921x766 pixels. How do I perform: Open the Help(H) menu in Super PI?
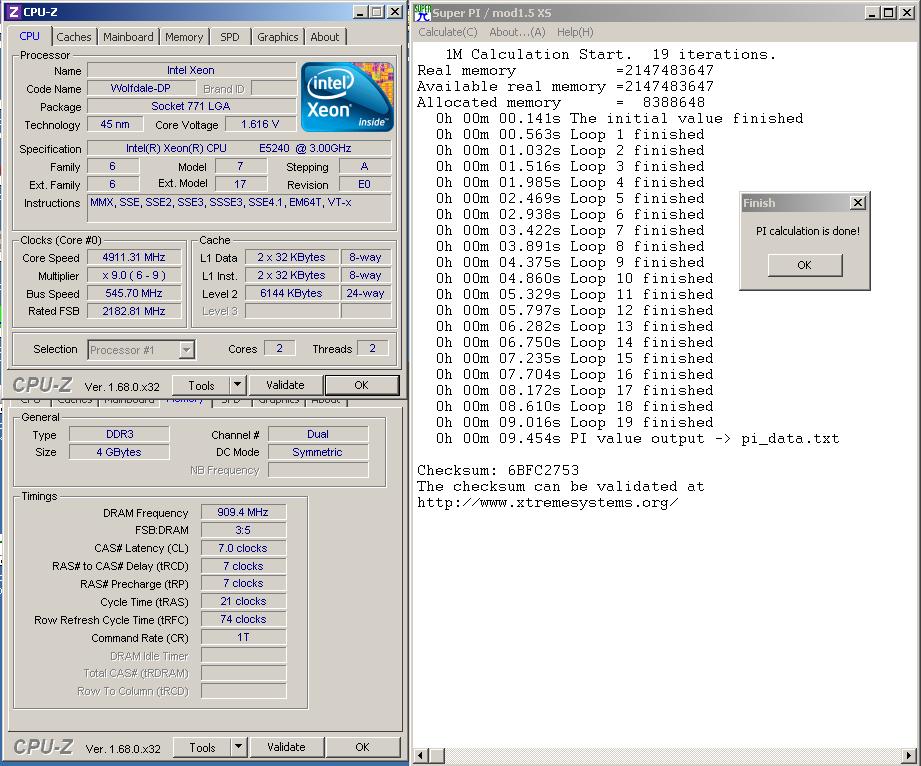pos(575,32)
